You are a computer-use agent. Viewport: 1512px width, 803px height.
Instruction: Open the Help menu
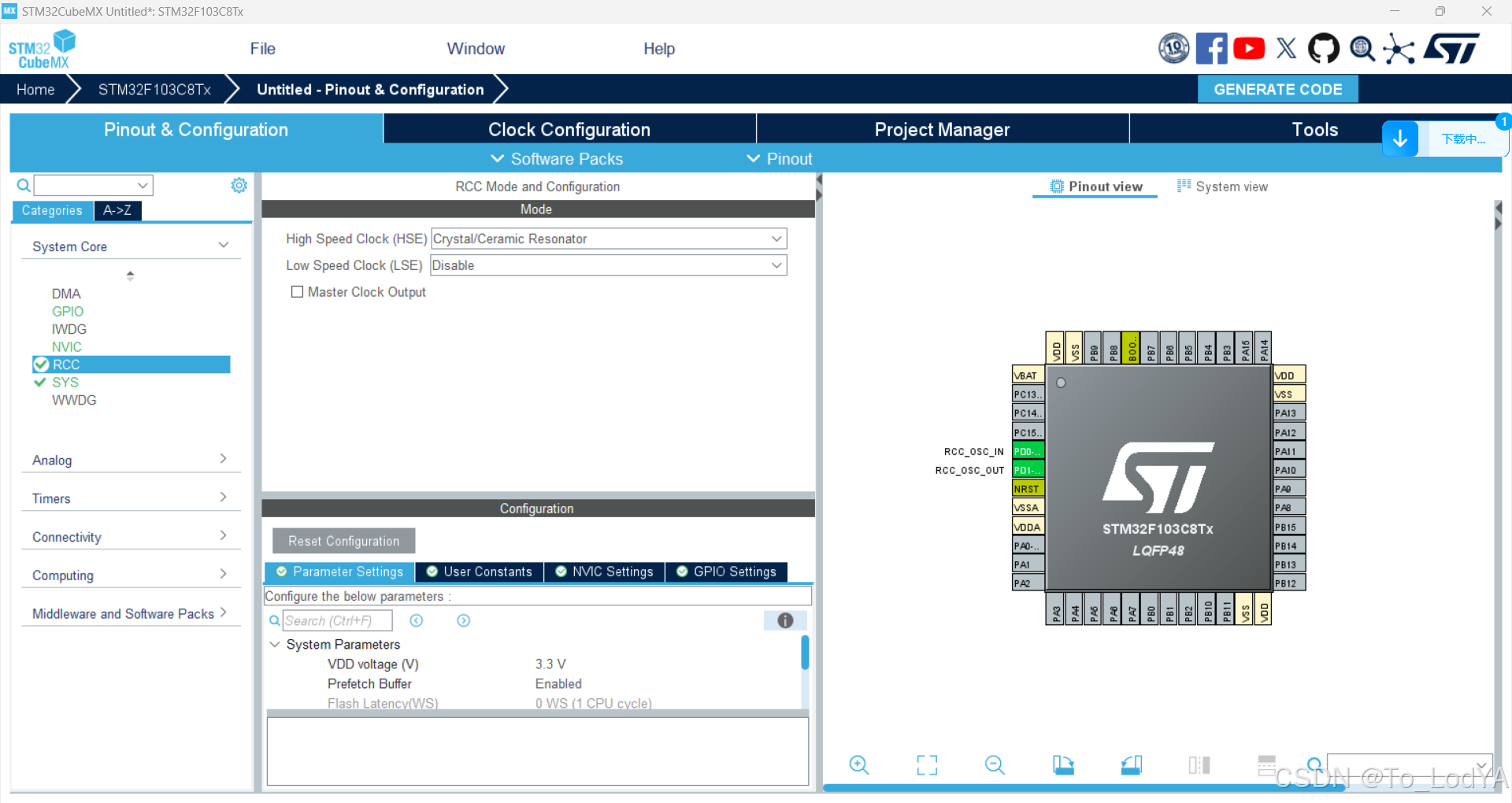[x=659, y=49]
